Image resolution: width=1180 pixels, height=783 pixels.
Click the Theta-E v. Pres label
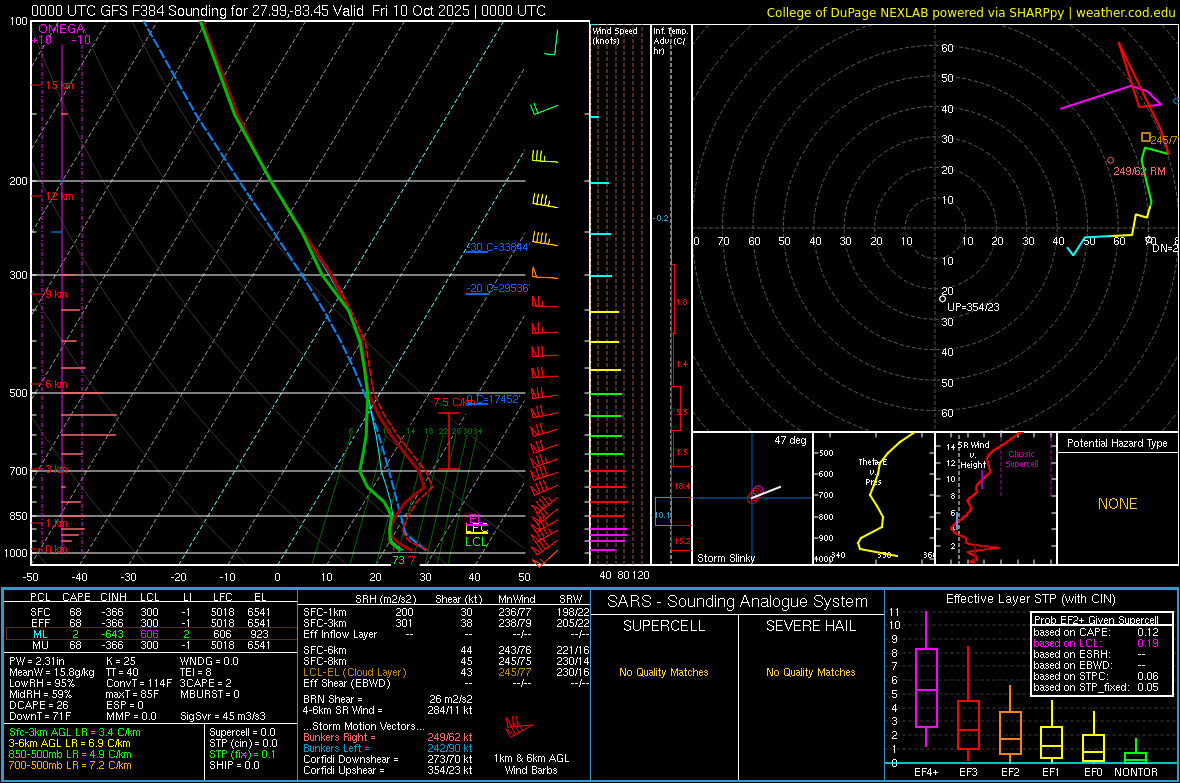(x=873, y=471)
